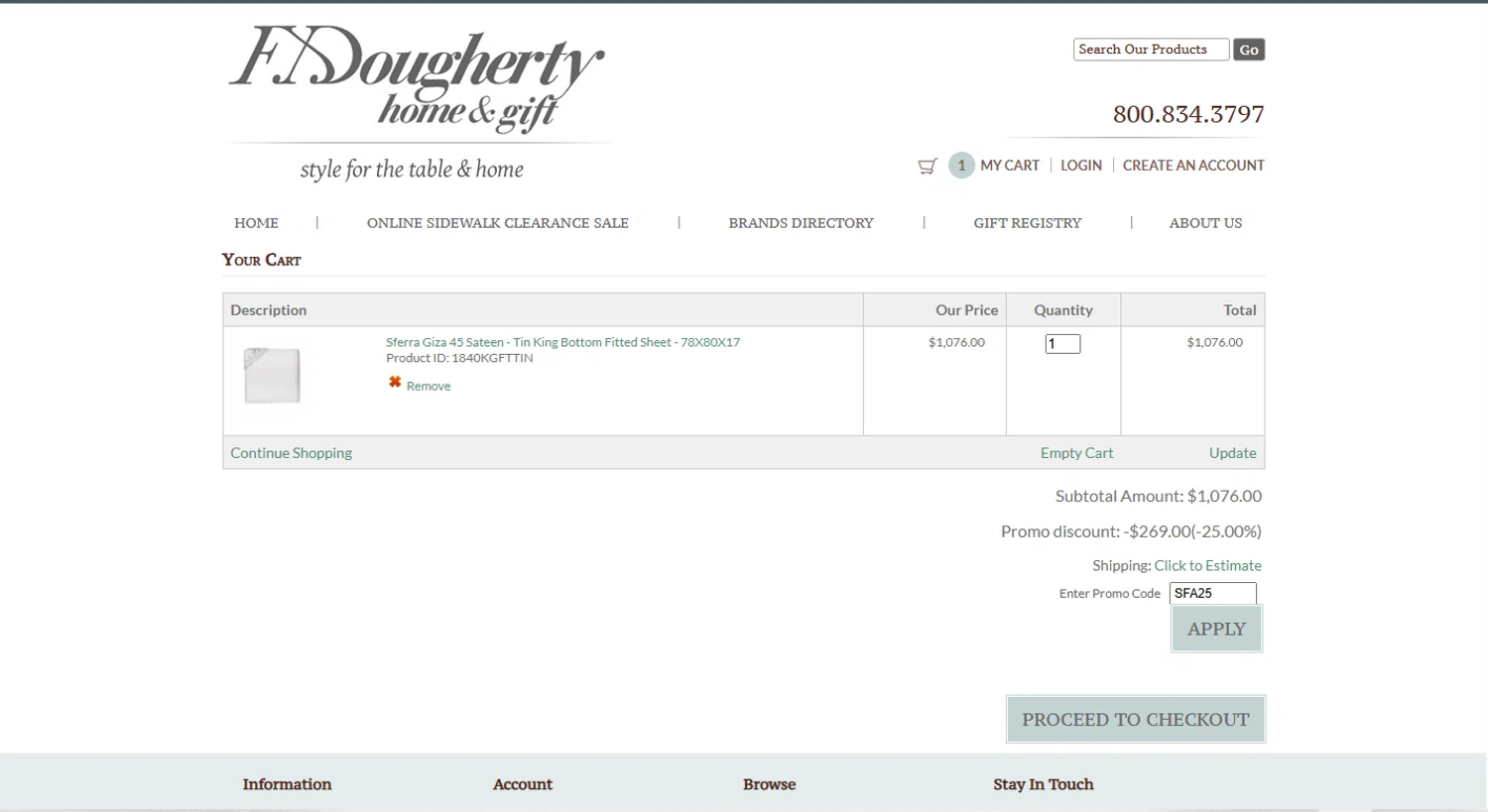Open ONLINE SIDEWALK CLEARANCE SALE menu
Screen dimensions: 1488x812
498,223
